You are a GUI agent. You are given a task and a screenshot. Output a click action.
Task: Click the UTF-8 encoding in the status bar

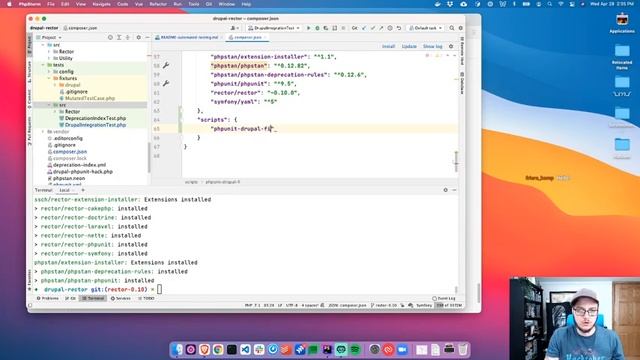coord(292,305)
